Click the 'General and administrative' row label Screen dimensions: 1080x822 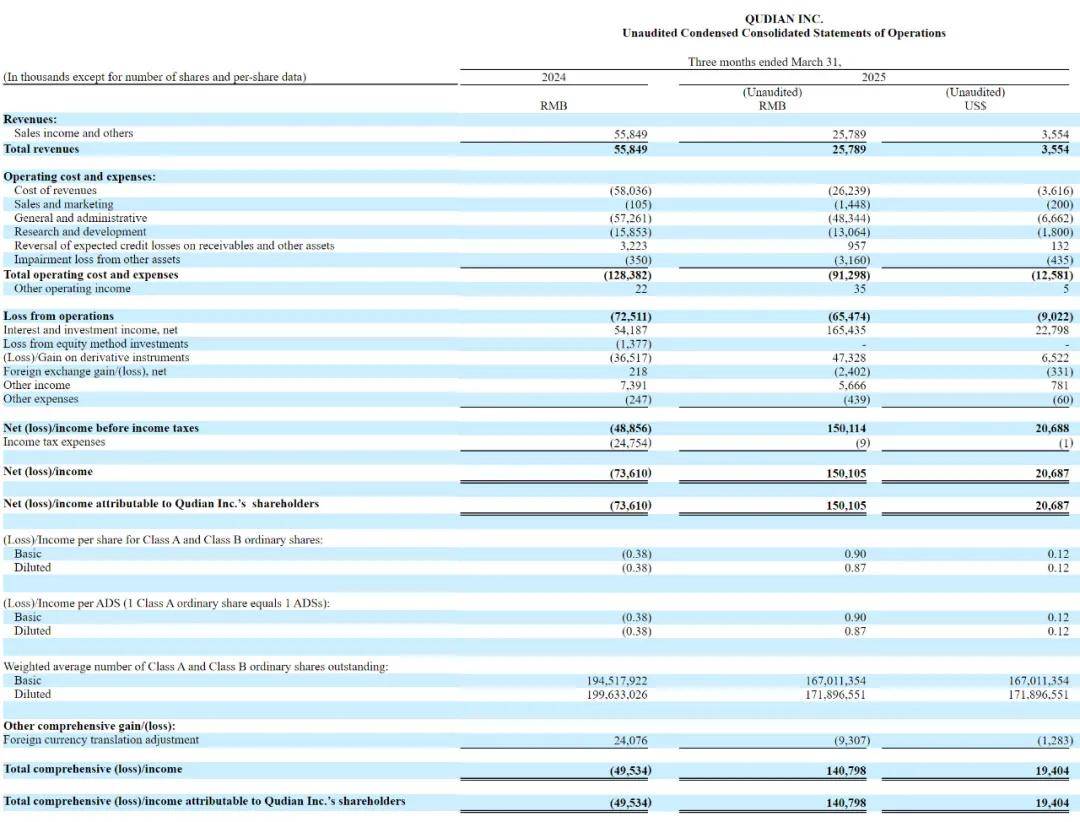[81, 218]
